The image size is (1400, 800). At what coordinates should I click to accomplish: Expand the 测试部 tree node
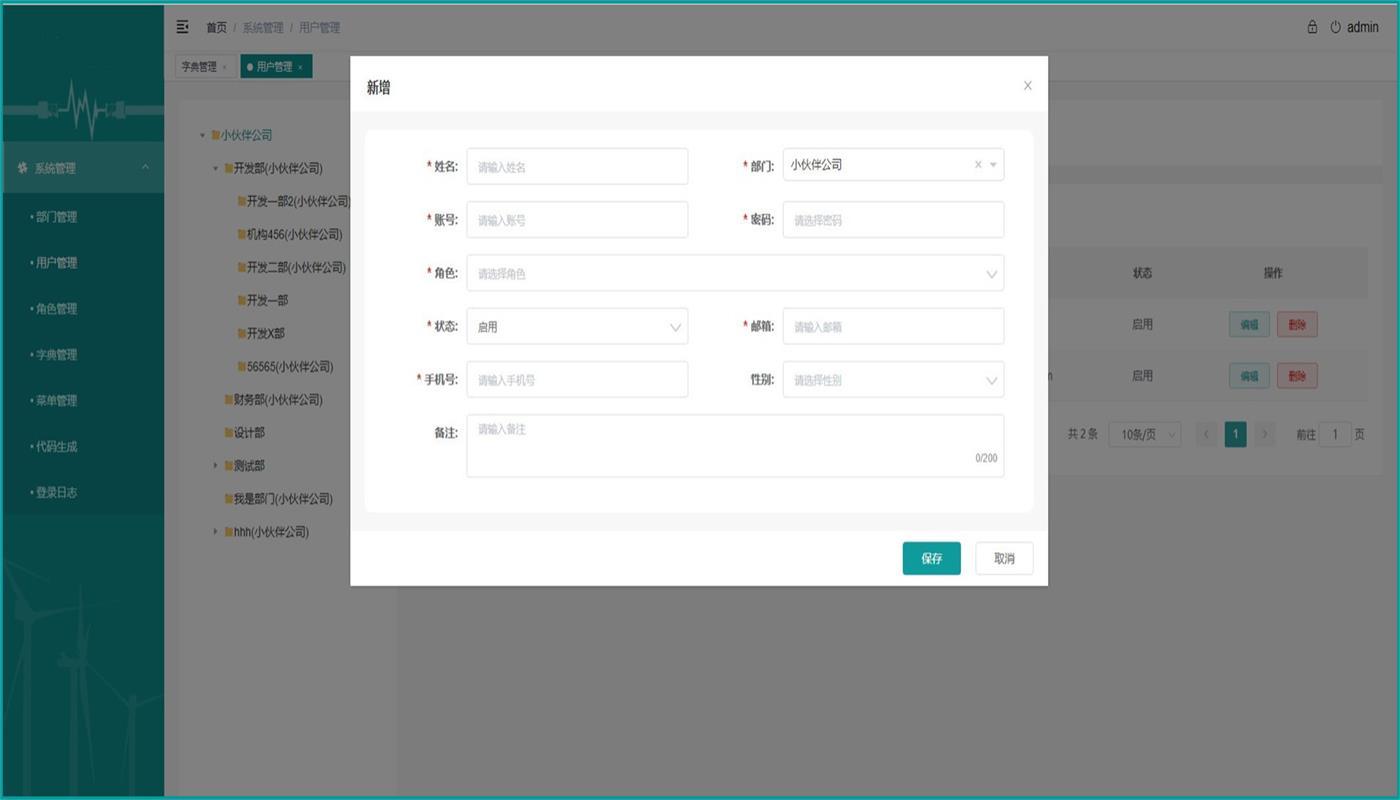pos(215,466)
